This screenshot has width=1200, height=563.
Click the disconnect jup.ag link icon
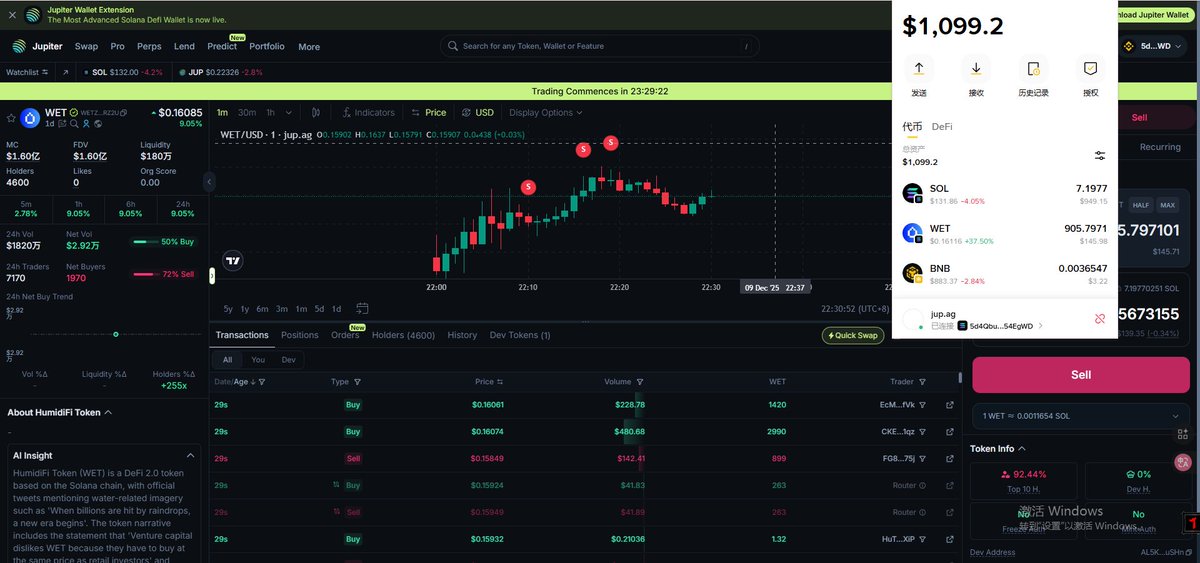pos(1100,319)
